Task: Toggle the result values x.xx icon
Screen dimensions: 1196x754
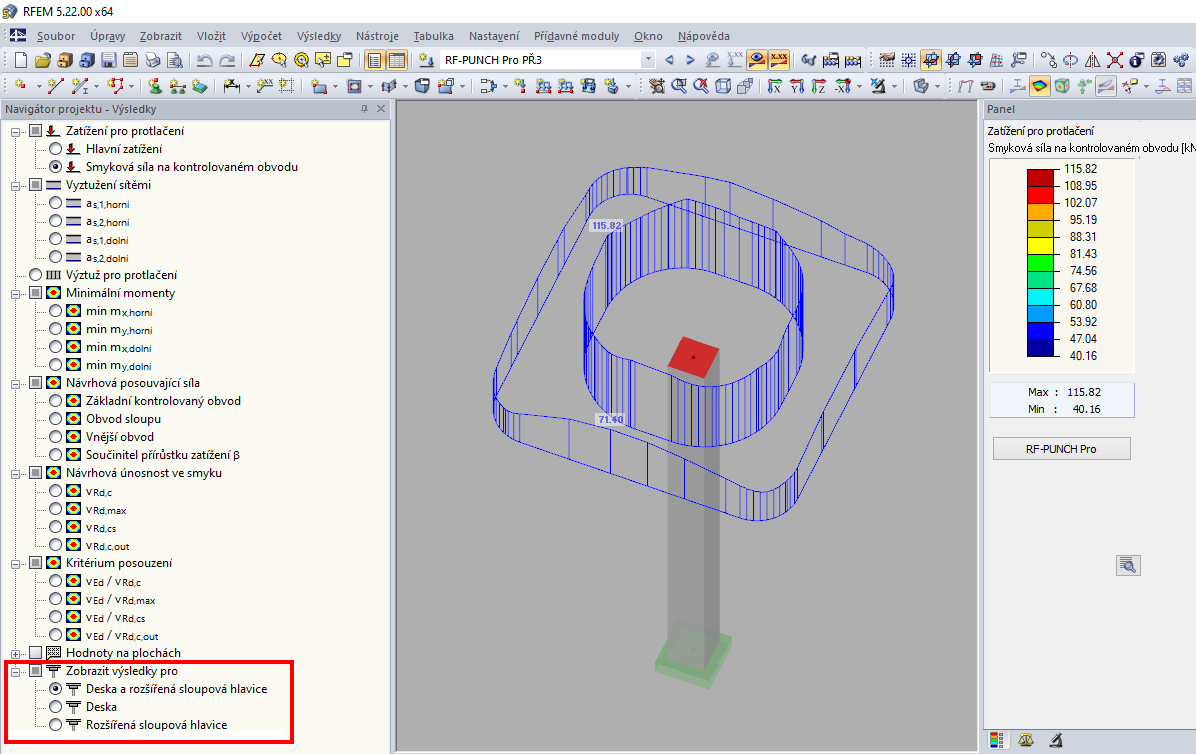Action: click(x=778, y=59)
